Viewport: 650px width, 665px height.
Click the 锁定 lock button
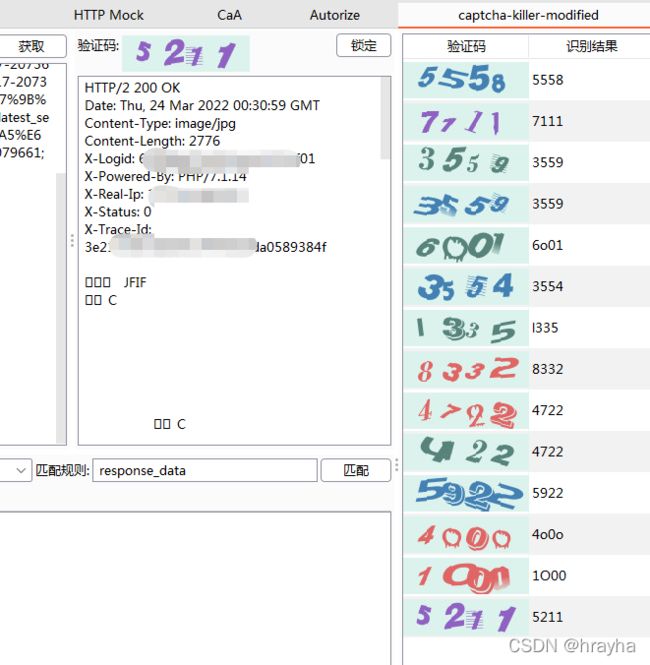pyautogui.click(x=363, y=45)
